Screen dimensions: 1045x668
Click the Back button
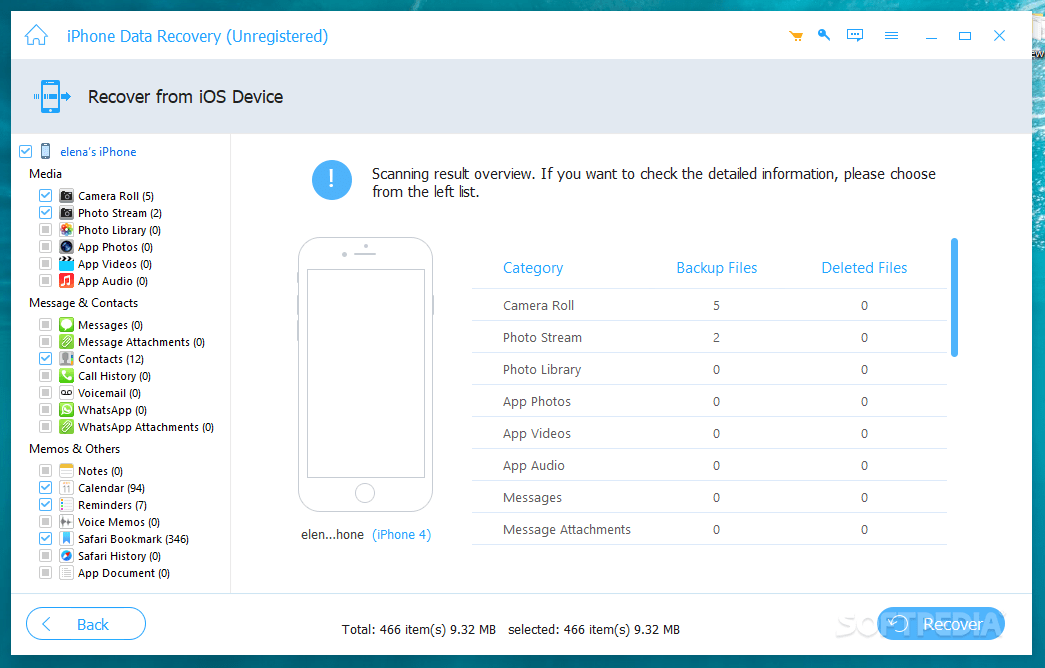tap(85, 623)
